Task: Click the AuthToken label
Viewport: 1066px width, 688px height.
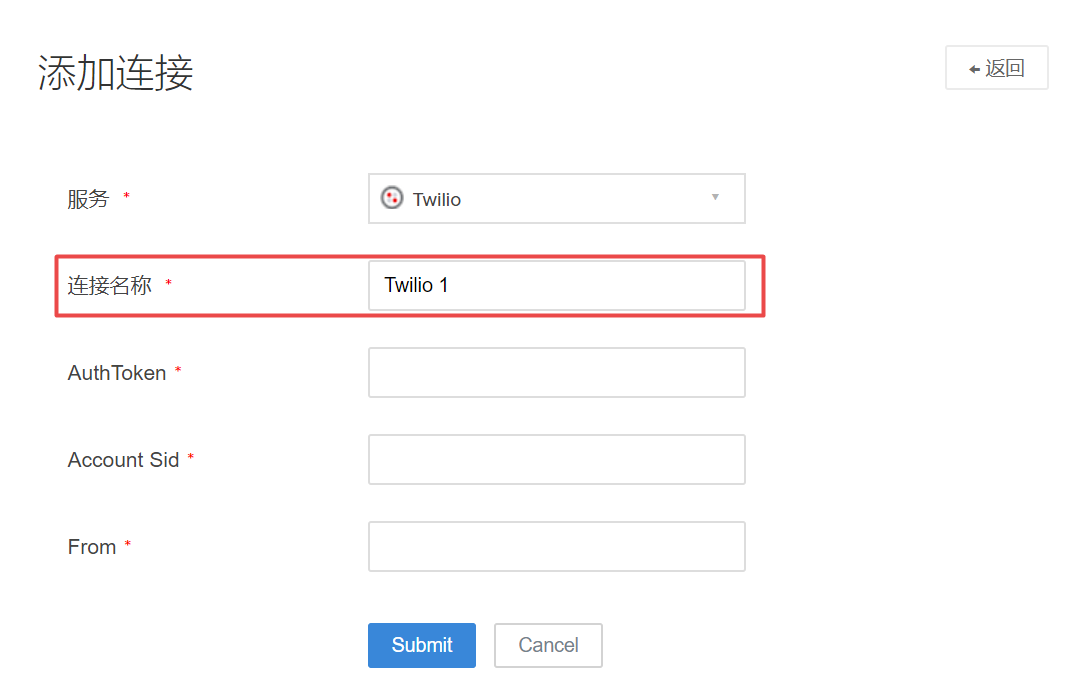Action: (x=117, y=373)
